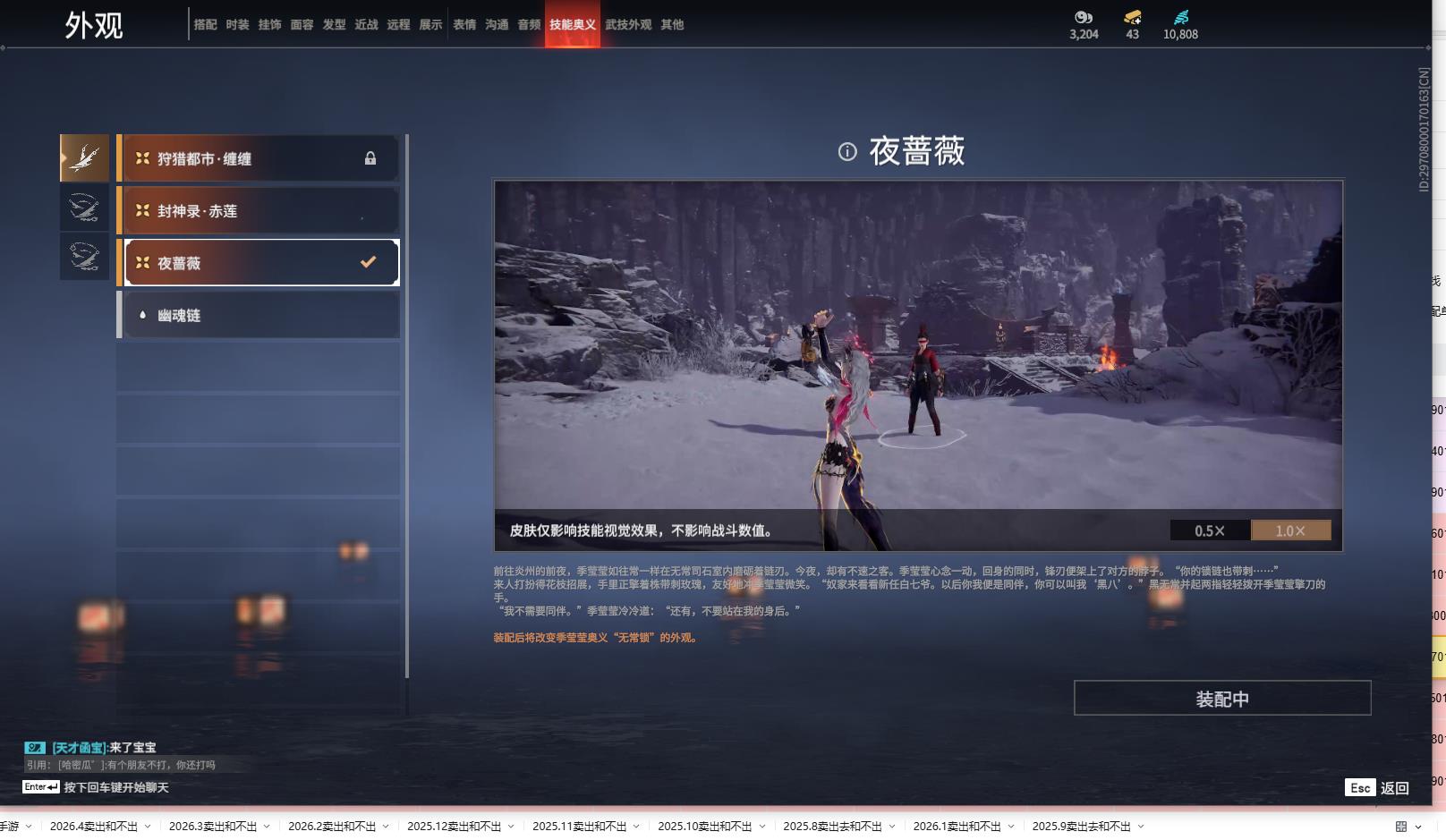The height and width of the screenshot is (840, 1446).
Task: Select the 0.5× speed control
Action: [x=1210, y=530]
